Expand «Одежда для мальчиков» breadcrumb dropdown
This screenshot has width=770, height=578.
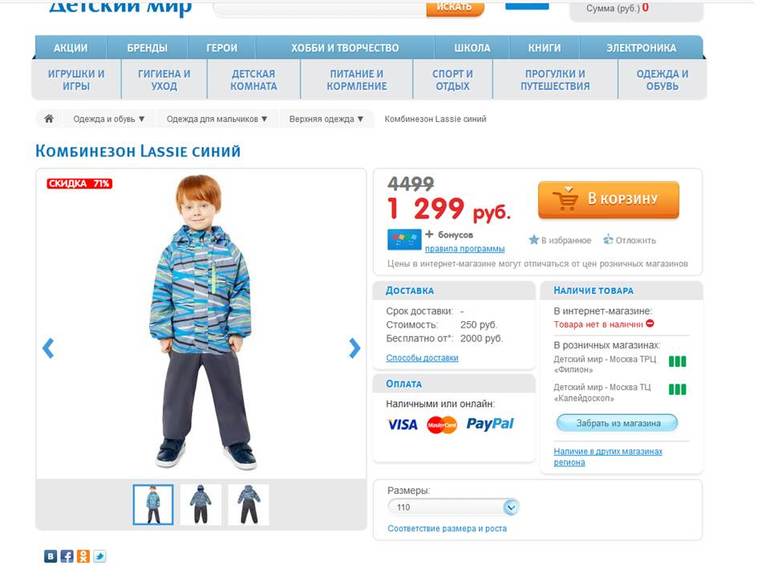coord(217,119)
